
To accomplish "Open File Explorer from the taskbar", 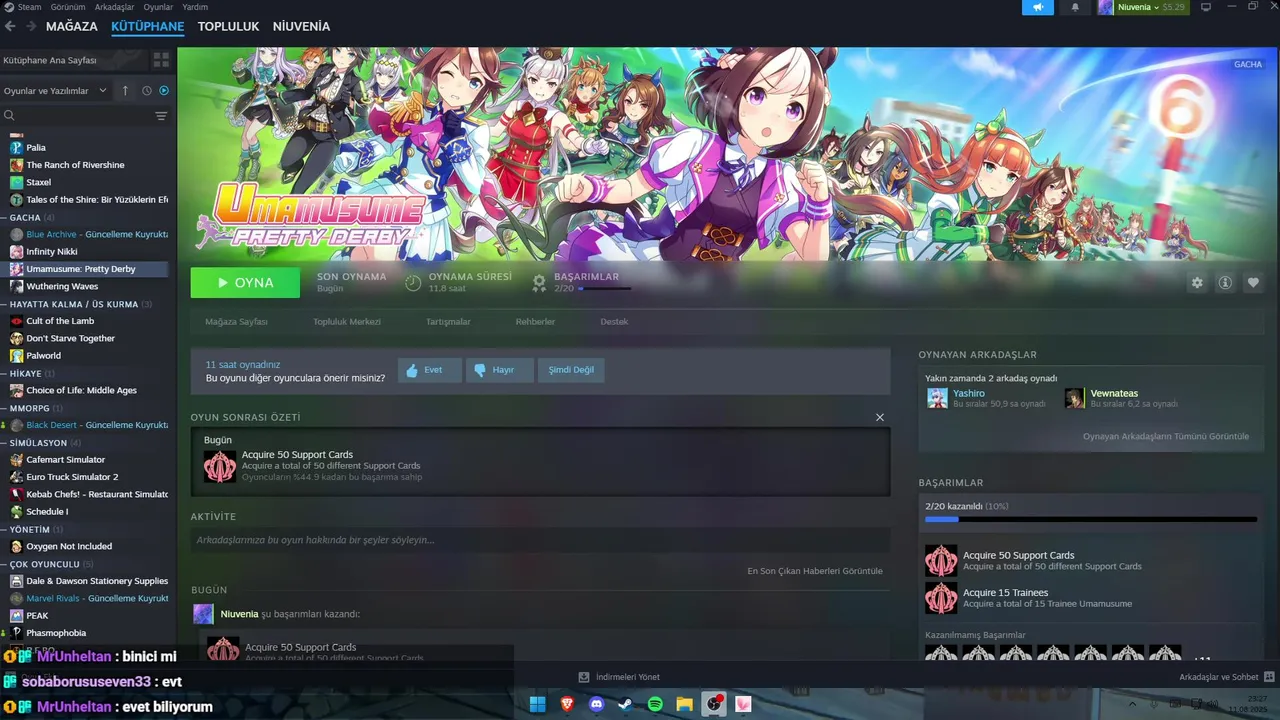I will tap(684, 704).
